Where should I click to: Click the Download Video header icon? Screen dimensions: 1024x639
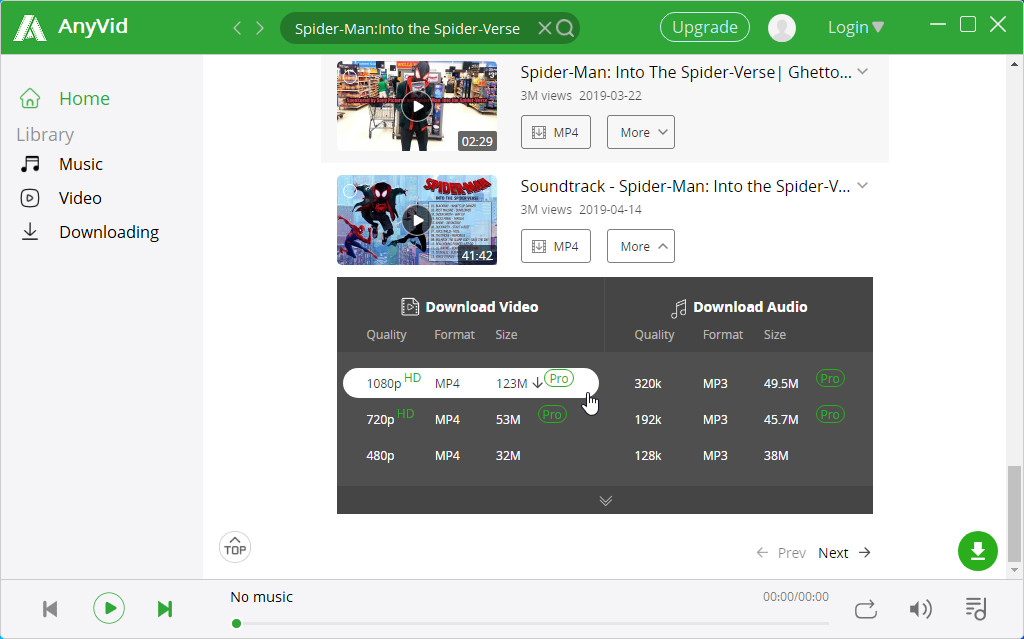click(409, 307)
